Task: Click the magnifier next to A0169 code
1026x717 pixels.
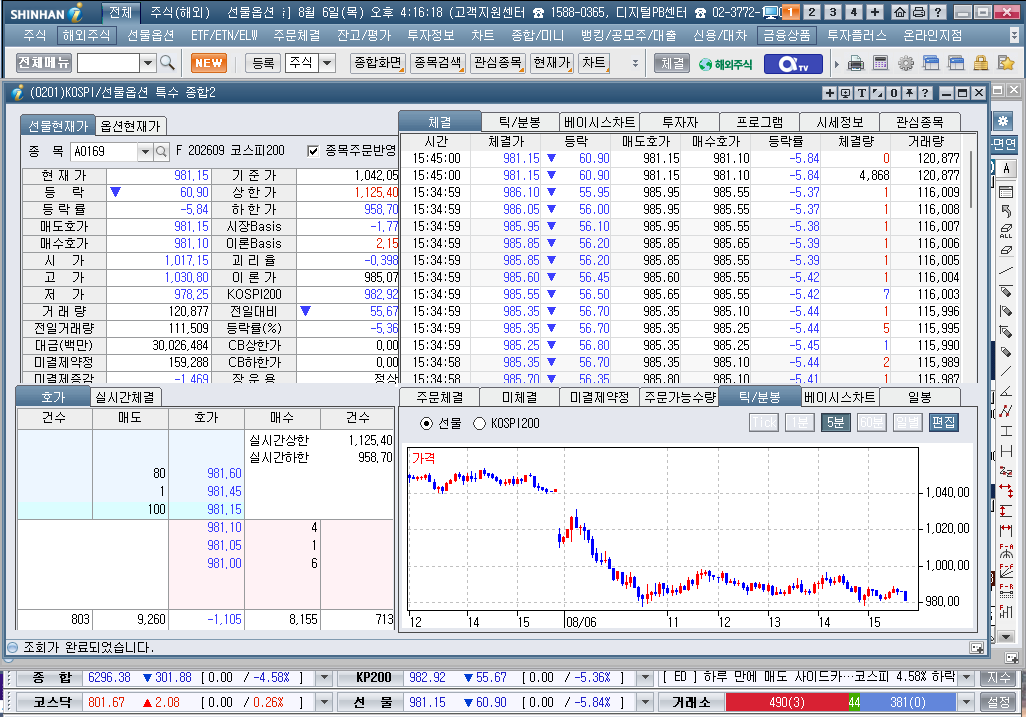Action: [x=161, y=152]
